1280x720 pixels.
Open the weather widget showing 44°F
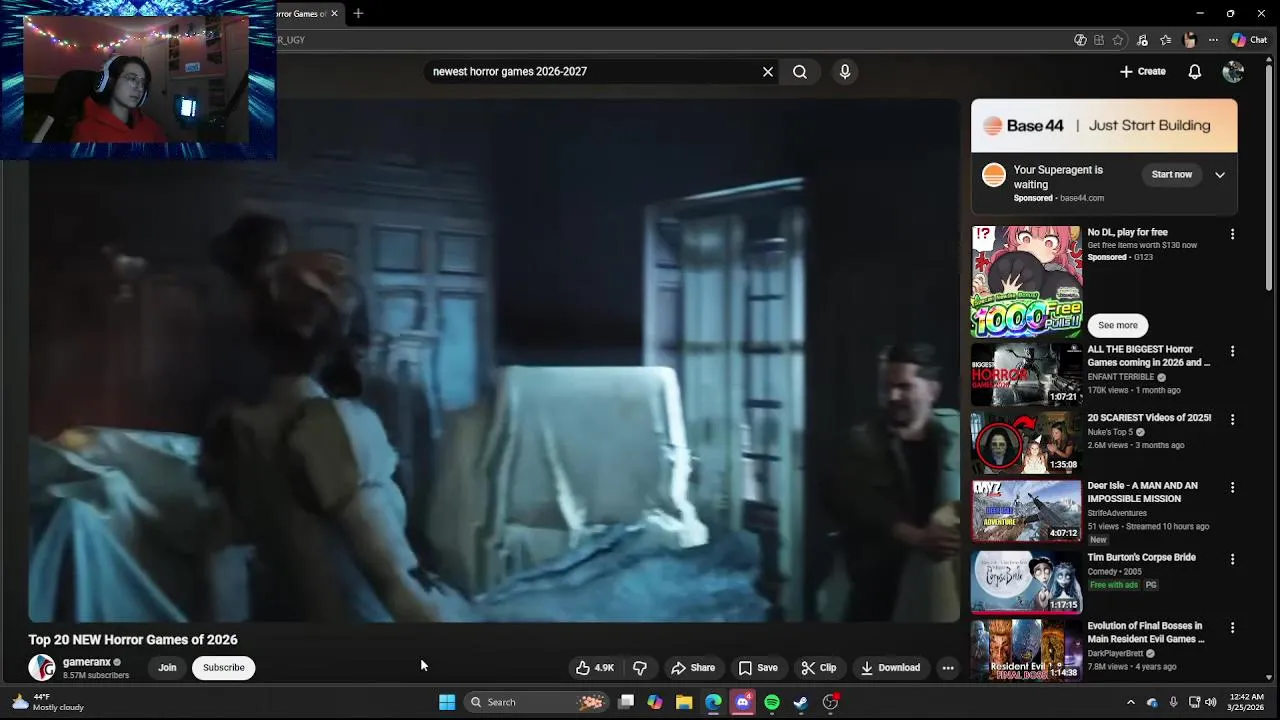[x=48, y=702]
